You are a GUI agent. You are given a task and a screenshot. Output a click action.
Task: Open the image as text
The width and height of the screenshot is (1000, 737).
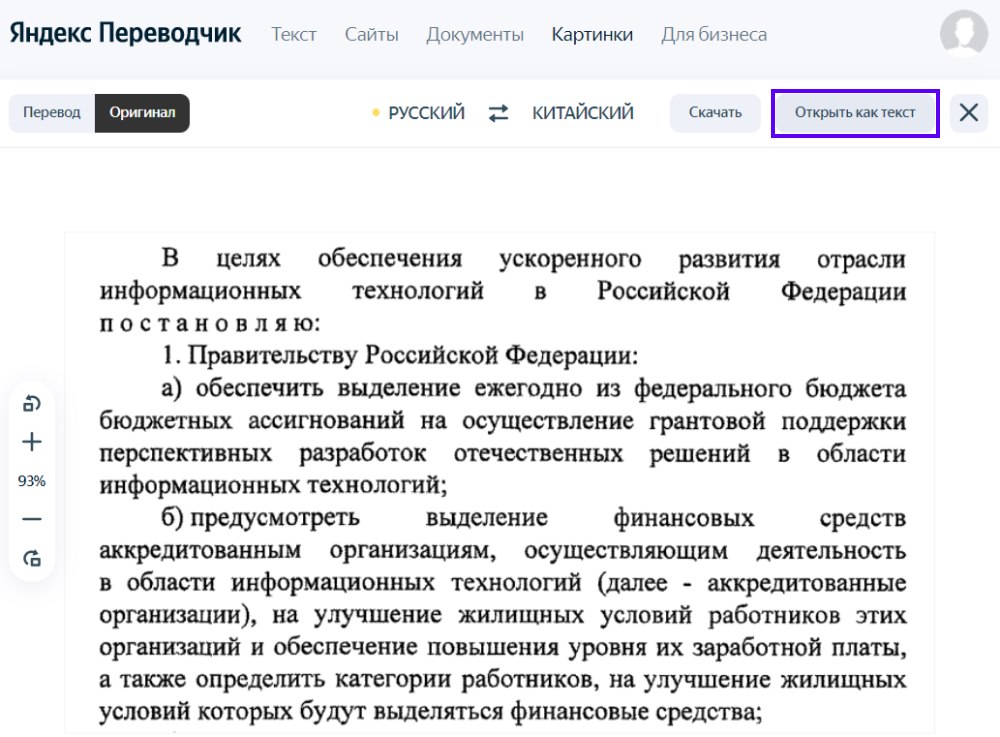tap(854, 113)
